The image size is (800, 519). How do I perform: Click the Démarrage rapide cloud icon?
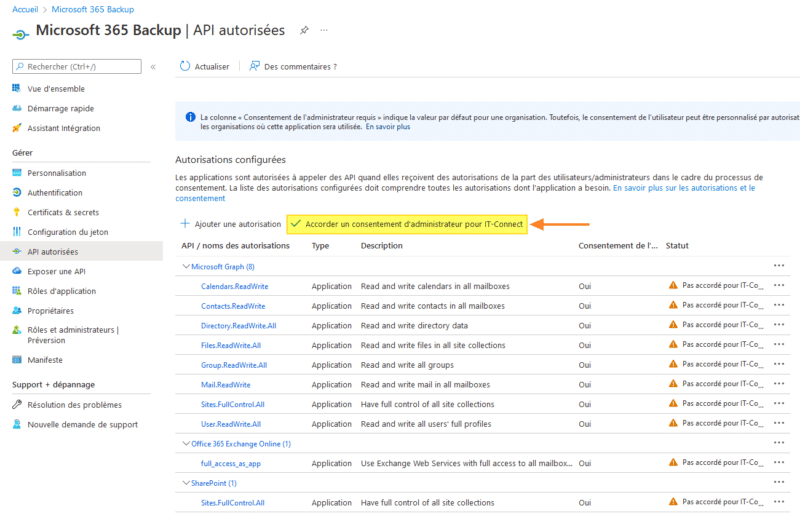pos(17,108)
